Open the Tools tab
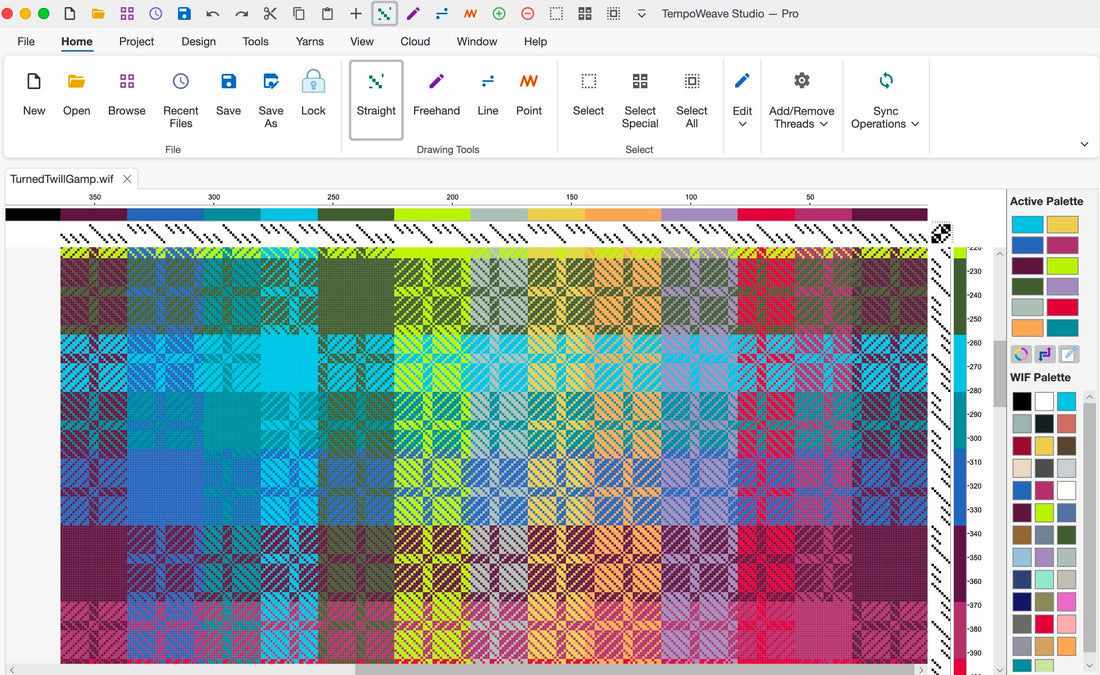1100x675 pixels. click(255, 41)
